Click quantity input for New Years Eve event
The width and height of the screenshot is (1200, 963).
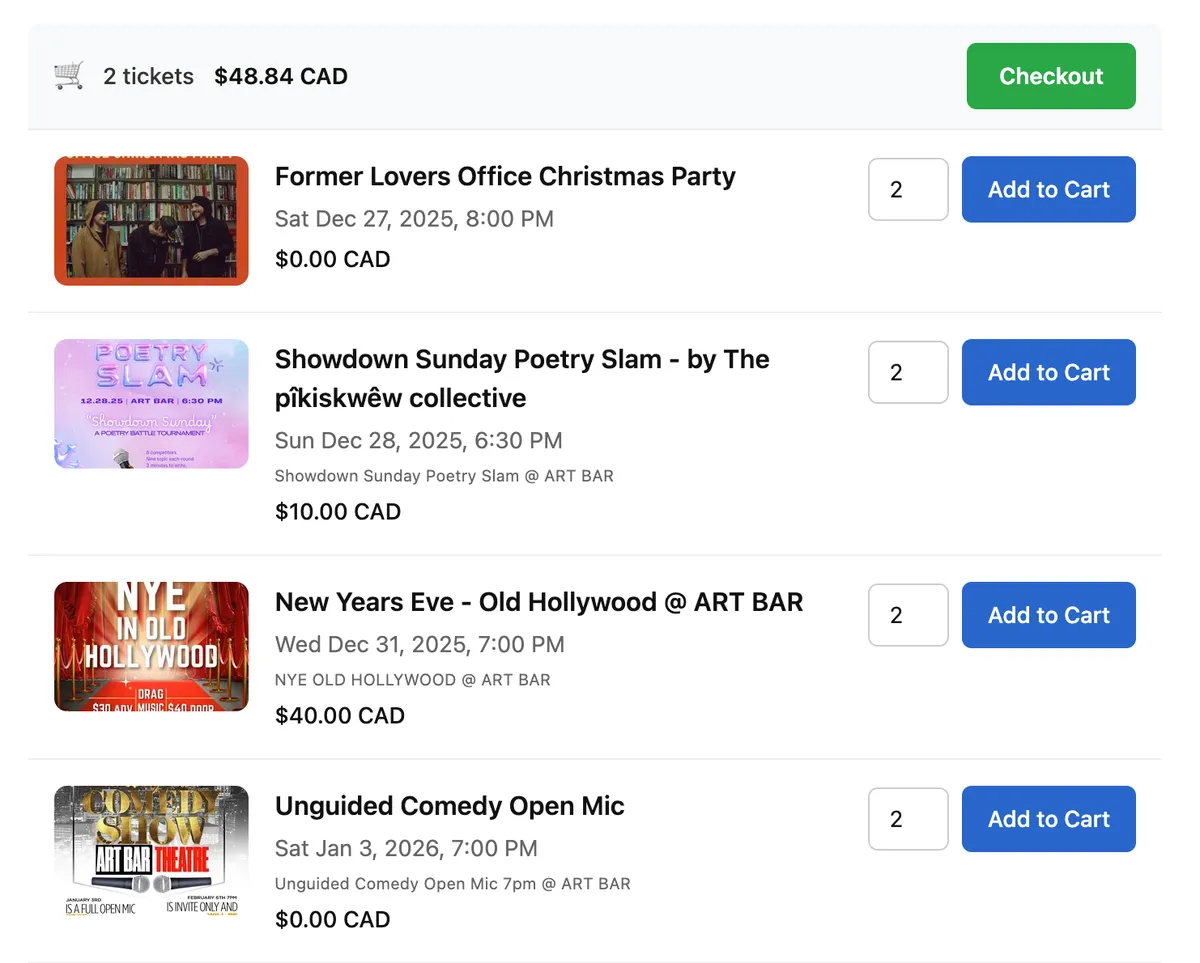tap(908, 616)
